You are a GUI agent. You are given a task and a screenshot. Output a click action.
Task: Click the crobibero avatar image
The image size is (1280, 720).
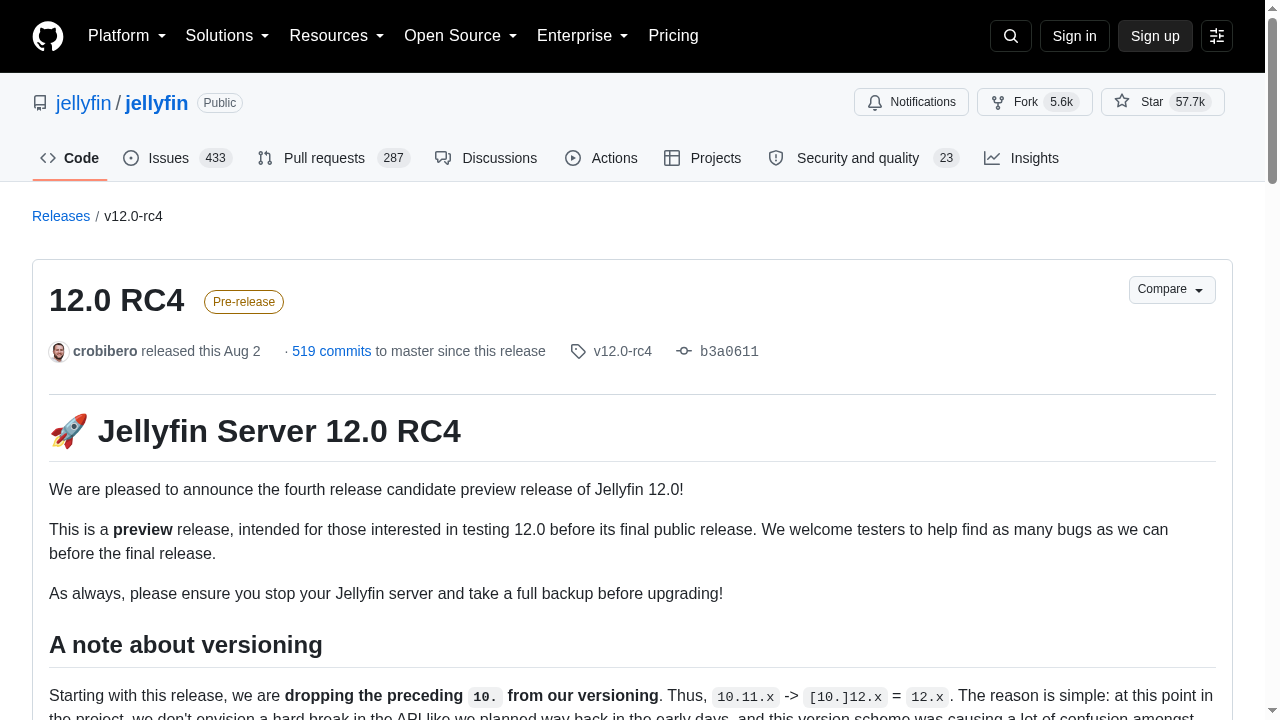pos(59,352)
